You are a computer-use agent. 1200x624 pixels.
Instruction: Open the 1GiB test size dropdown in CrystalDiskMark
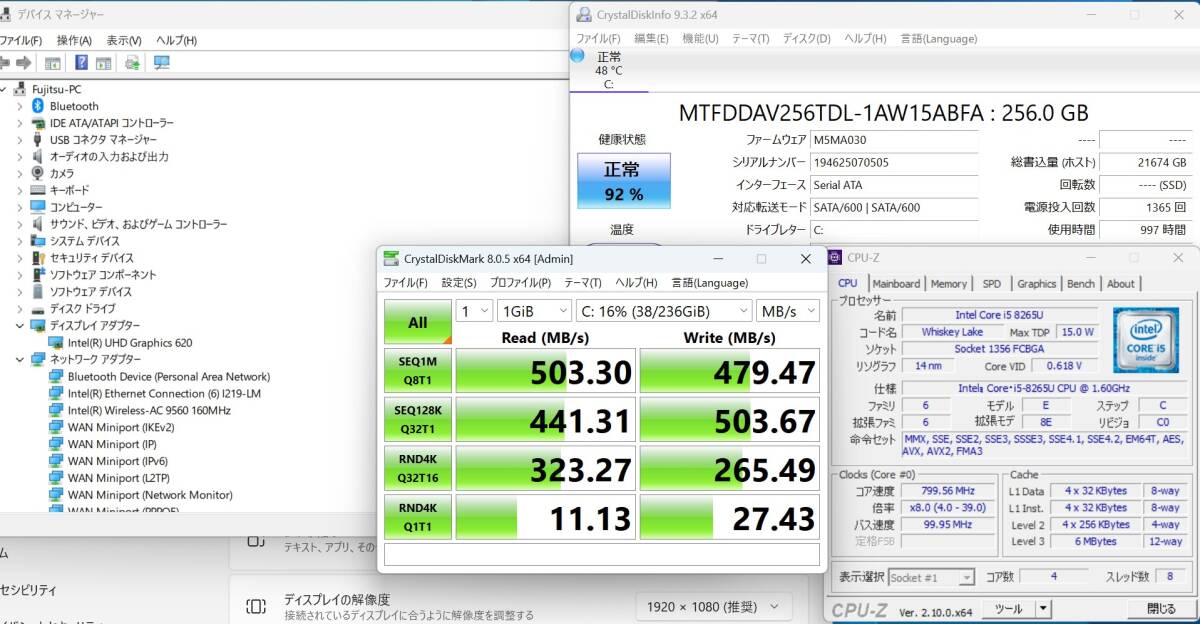(x=534, y=311)
